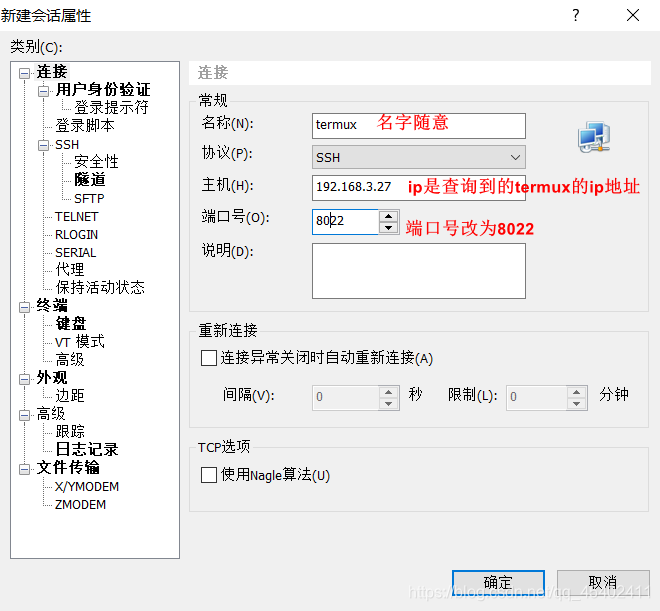Select 安全性 tree item

point(96,162)
